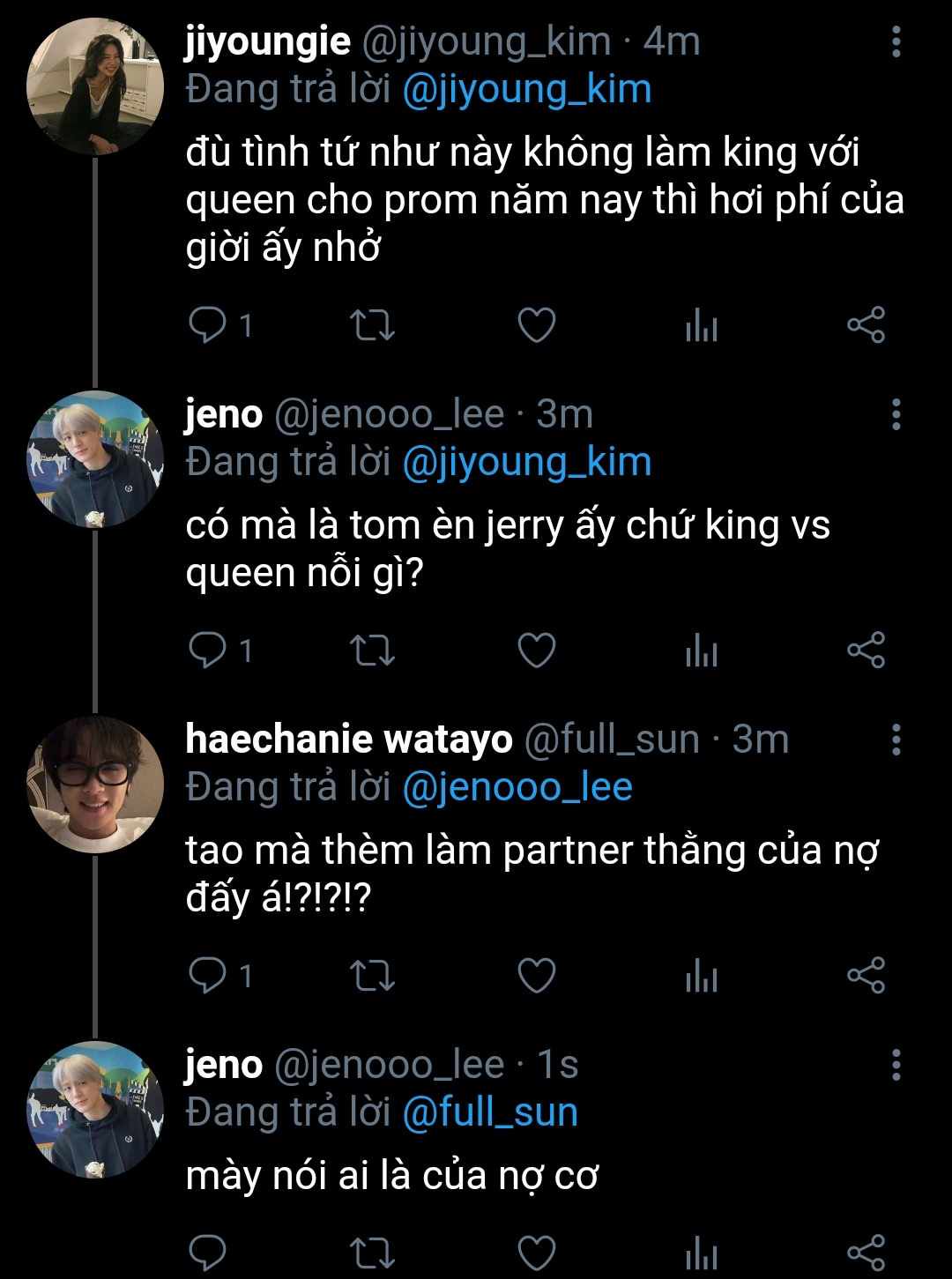Open jeno's display name on latest tweet

[224, 1065]
